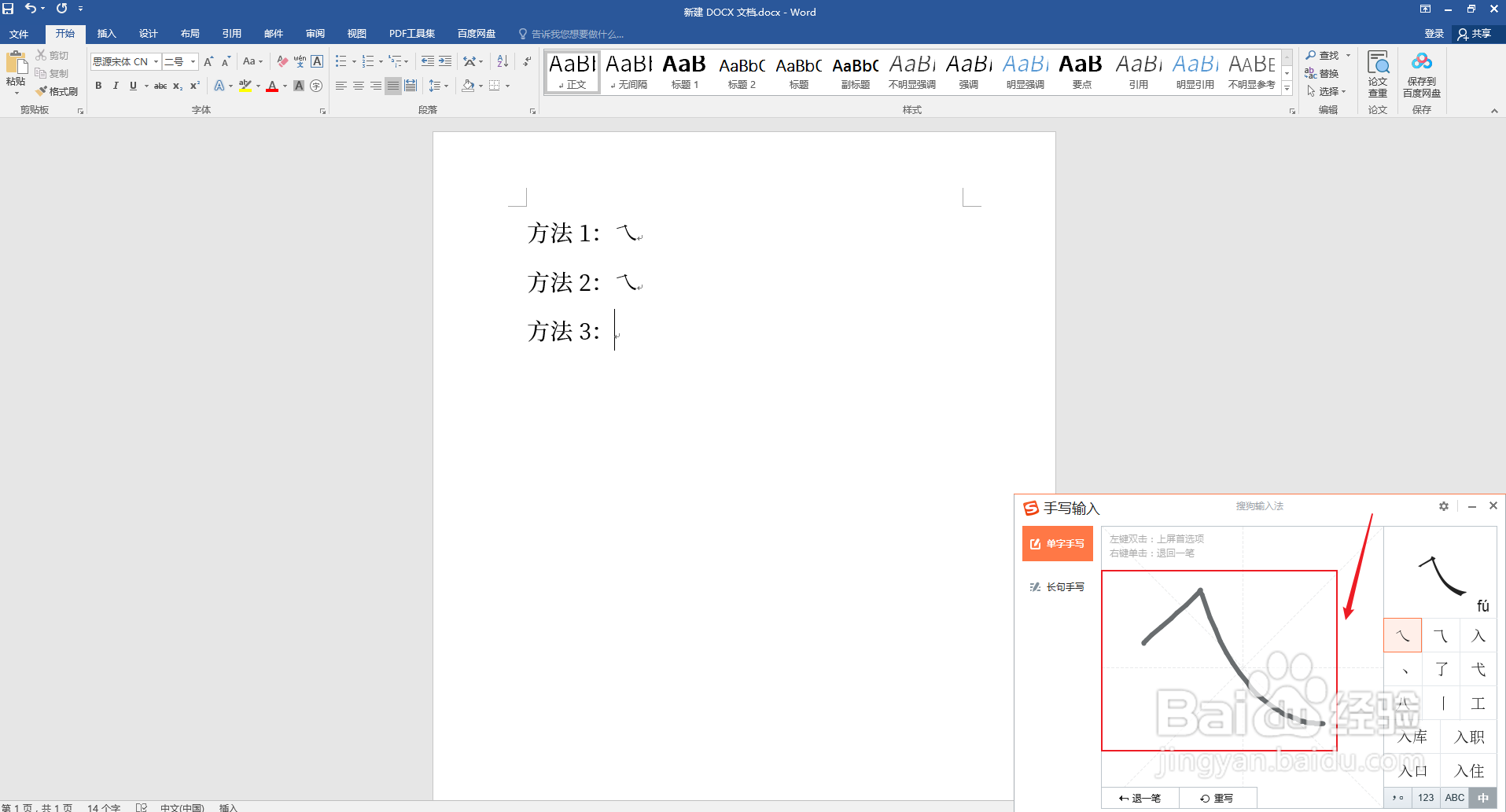Clear all formatting with the eraser icon

282,61
